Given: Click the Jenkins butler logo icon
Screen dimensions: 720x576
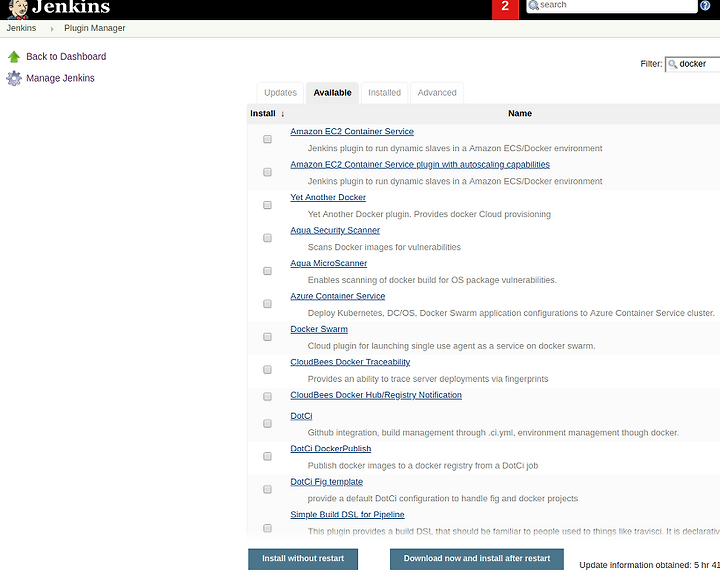Looking at the screenshot, I should tap(18, 9).
